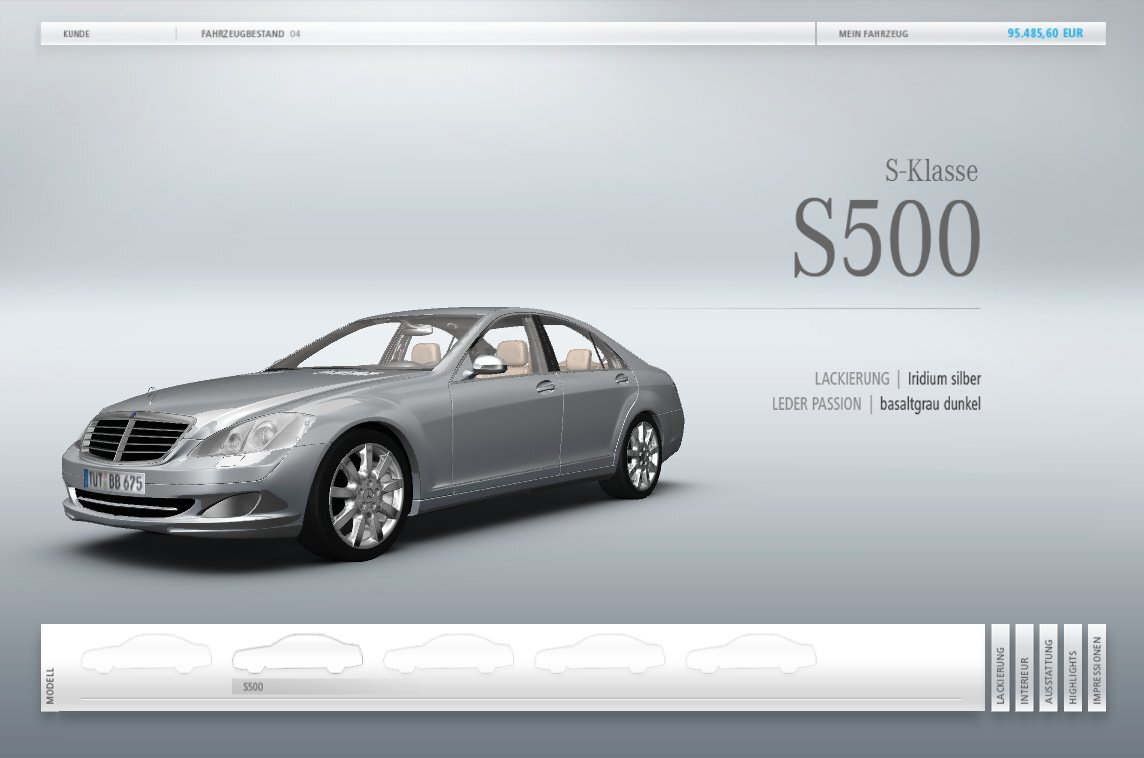1144x758 pixels.
Task: Open Mein Fahrzeug in the top bar
Action: (873, 34)
